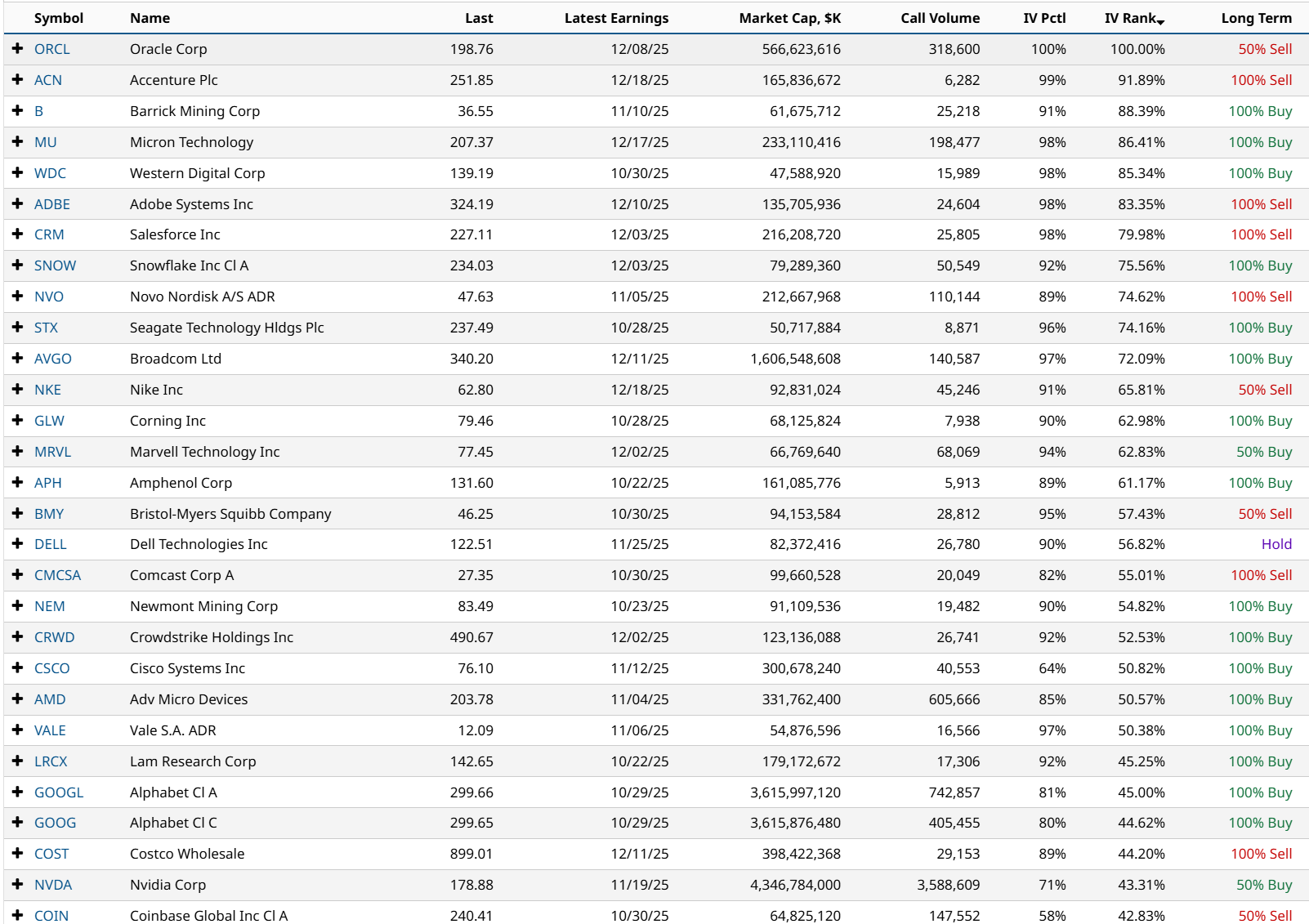1309x924 pixels.
Task: Click the Bristol-Myers Squibb Company name
Action: 230,514
